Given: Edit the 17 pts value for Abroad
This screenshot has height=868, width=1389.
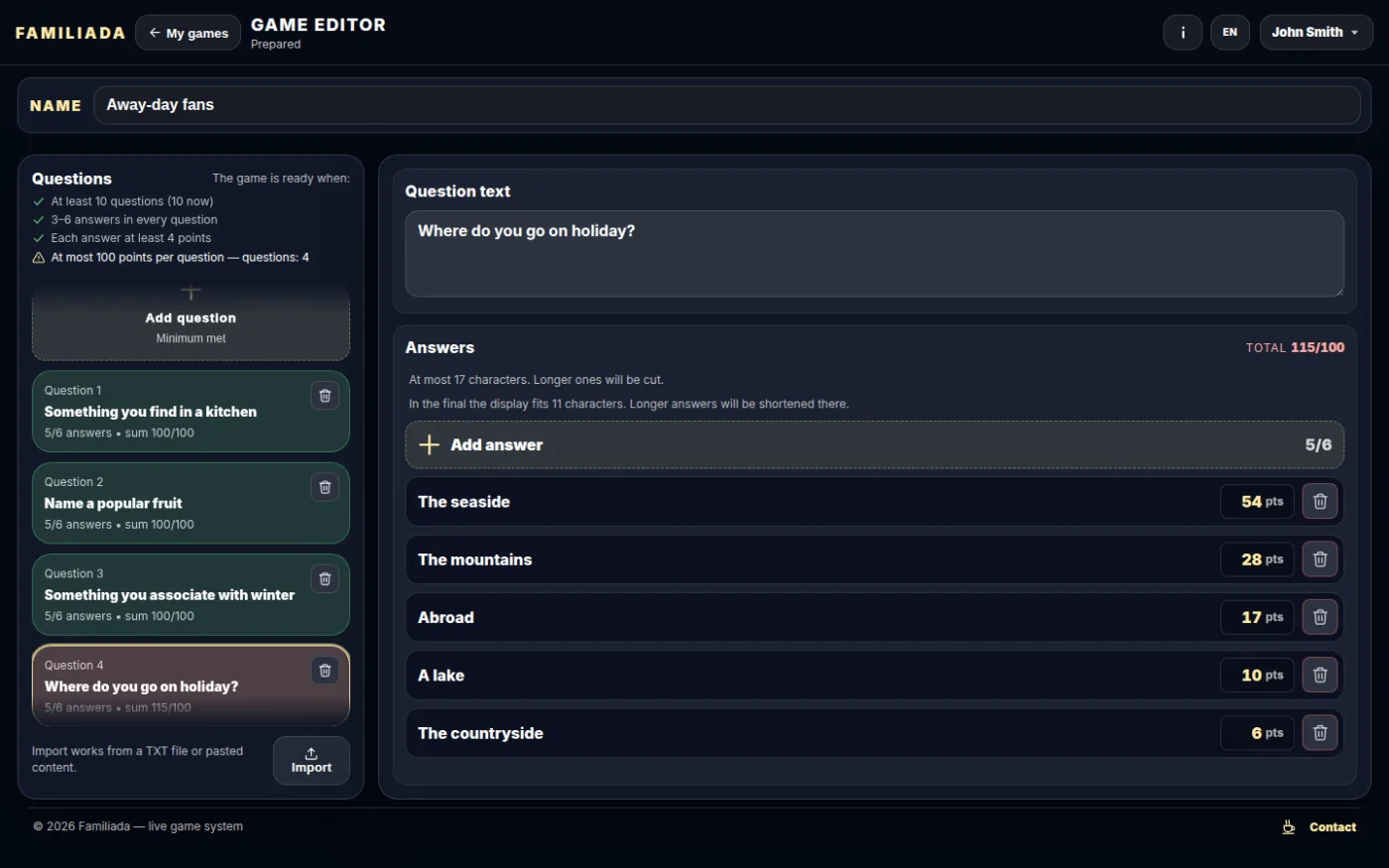Looking at the screenshot, I should click(x=1257, y=617).
